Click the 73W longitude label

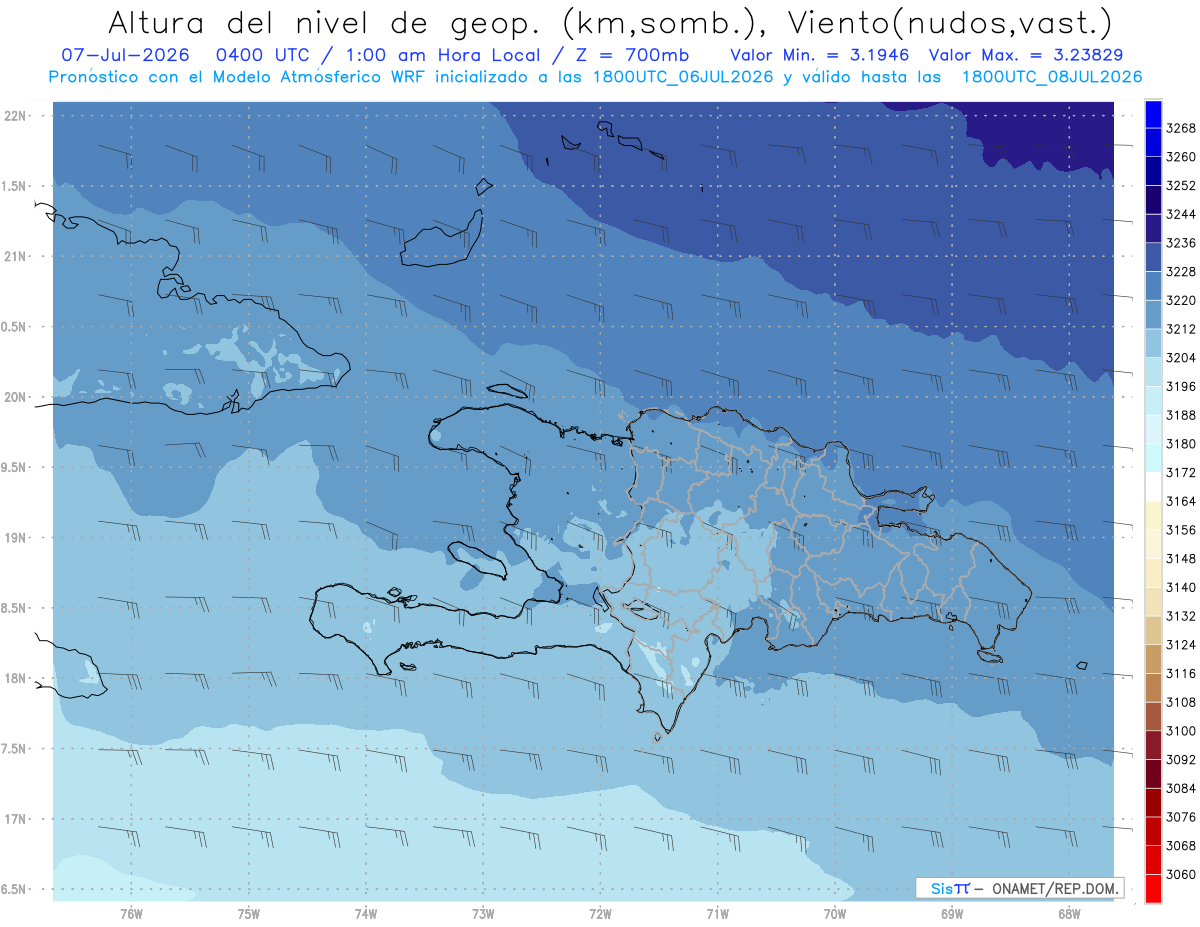483,912
